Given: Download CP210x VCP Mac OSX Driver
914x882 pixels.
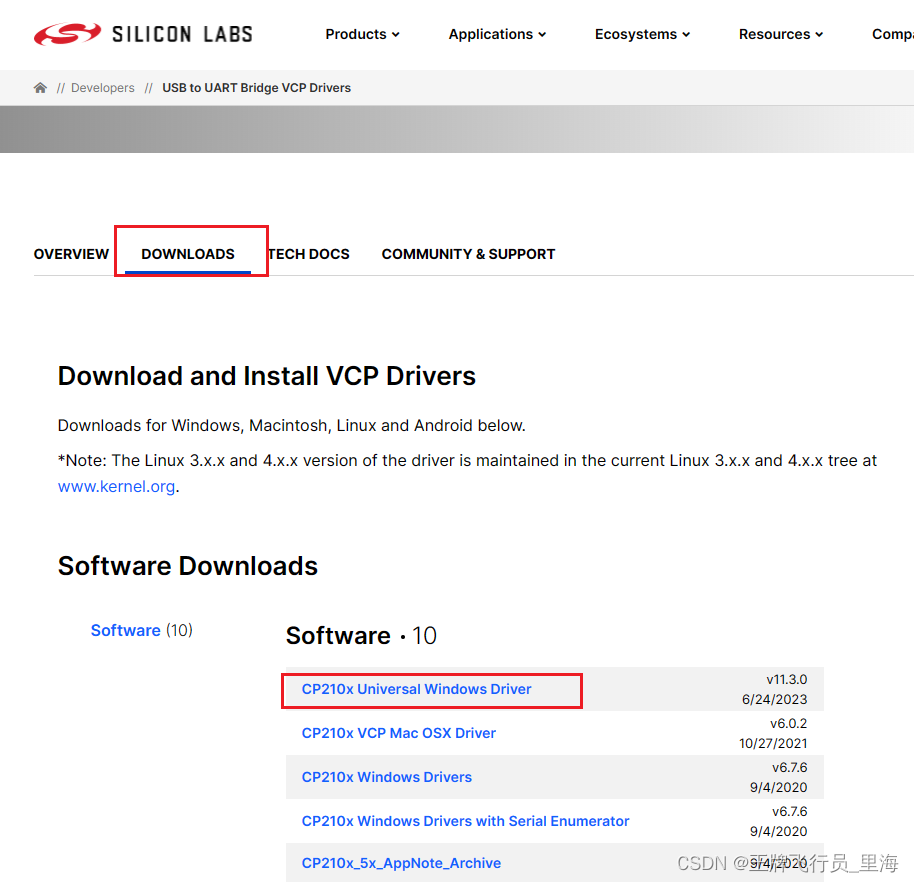Looking at the screenshot, I should [399, 733].
